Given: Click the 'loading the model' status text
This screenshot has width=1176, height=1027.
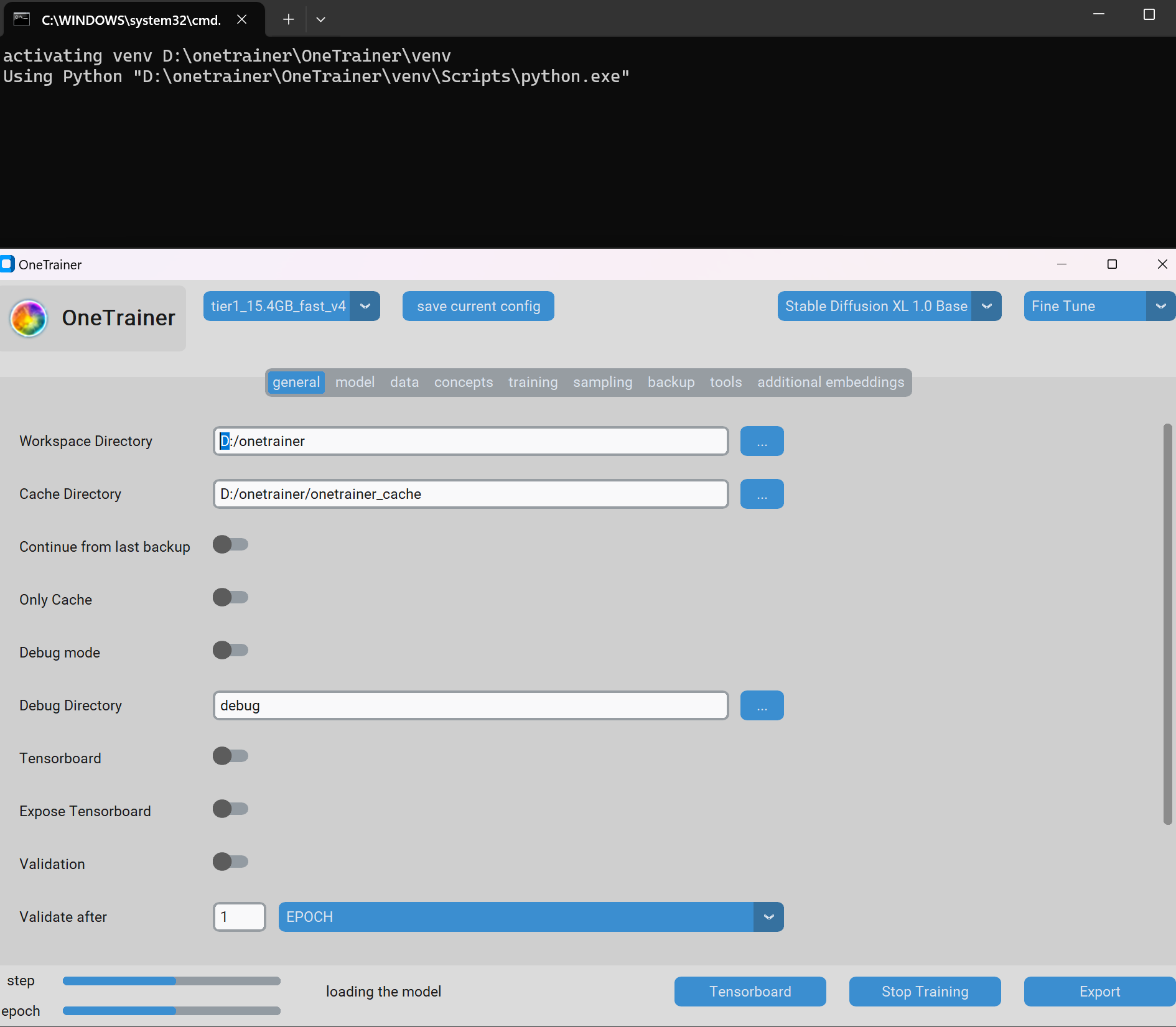Looking at the screenshot, I should [x=384, y=992].
